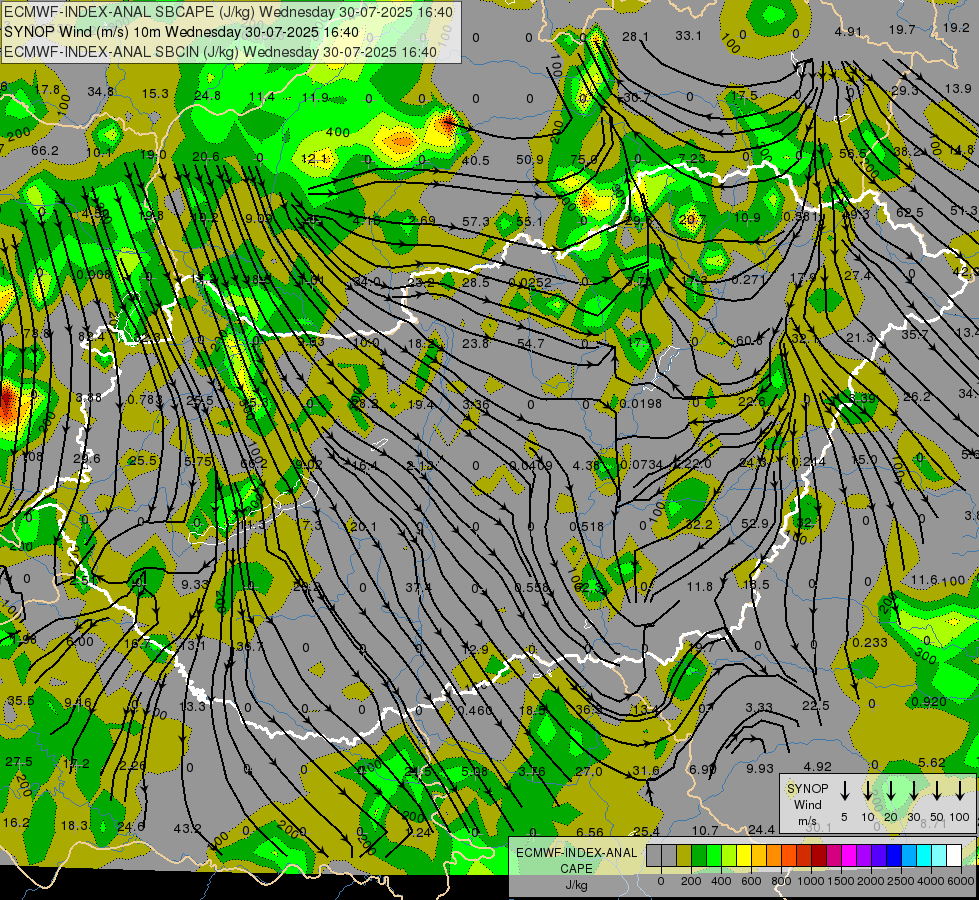Click the map value 3.33
The image size is (979, 900).
759,707
